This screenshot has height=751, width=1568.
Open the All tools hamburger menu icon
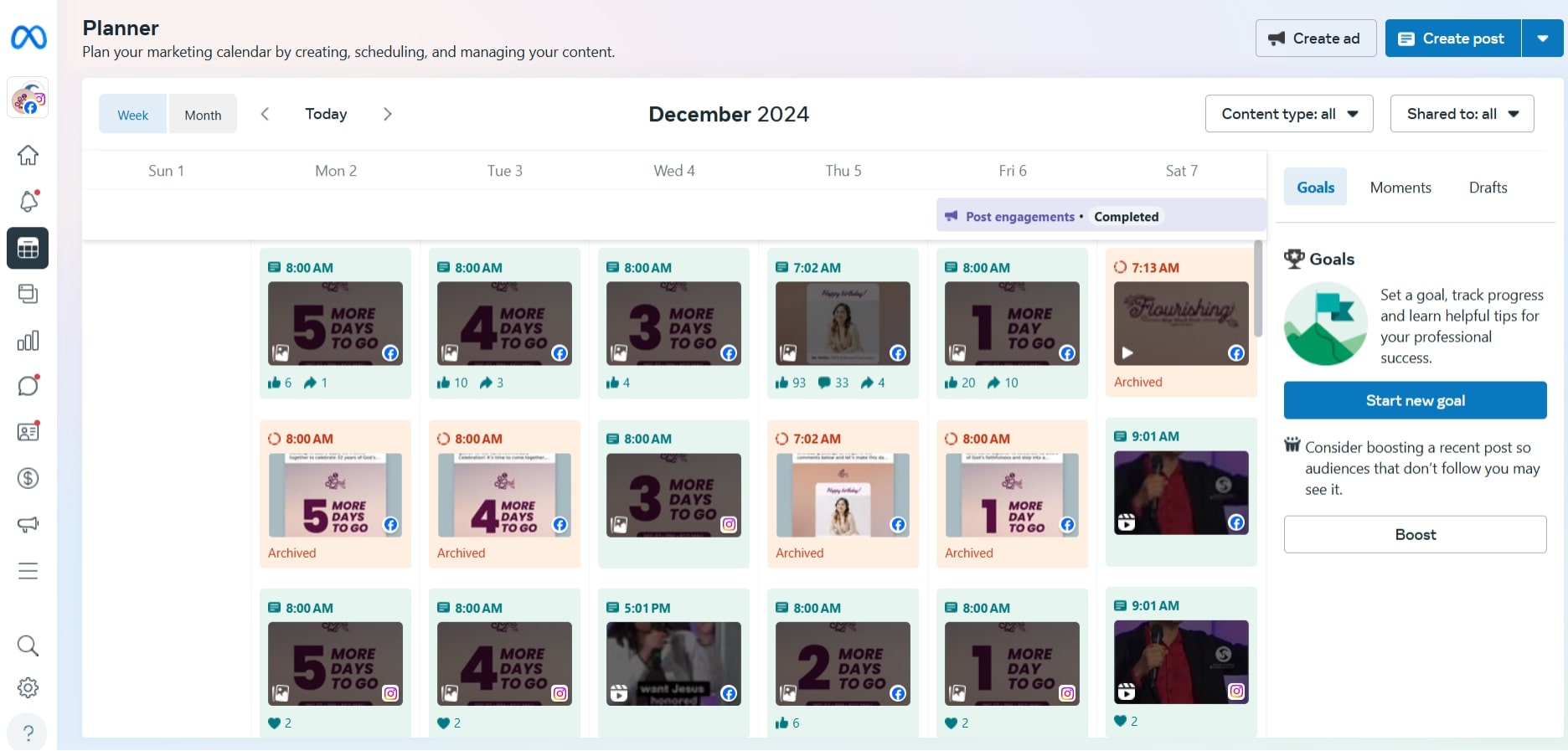click(28, 571)
